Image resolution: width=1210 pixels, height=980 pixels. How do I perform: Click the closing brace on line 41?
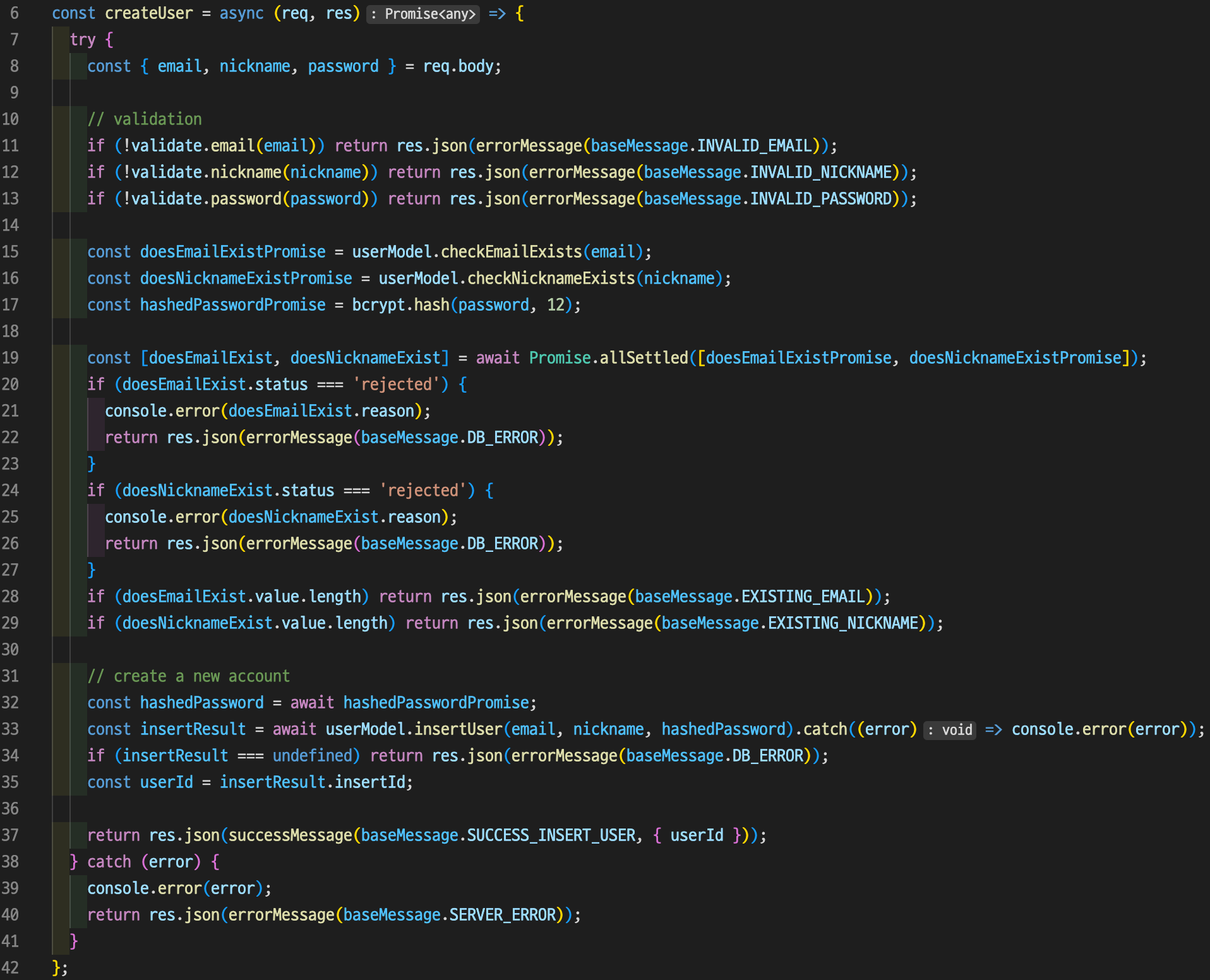74,941
